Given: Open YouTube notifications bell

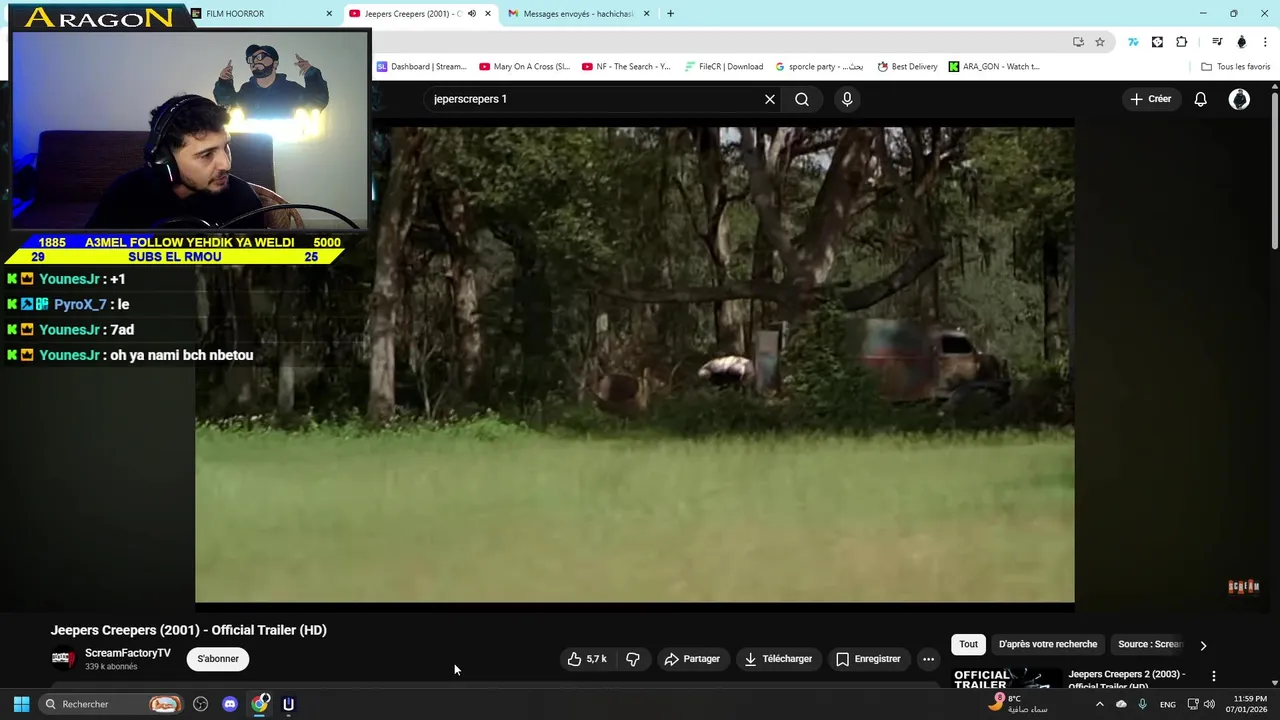Looking at the screenshot, I should click(x=1201, y=99).
